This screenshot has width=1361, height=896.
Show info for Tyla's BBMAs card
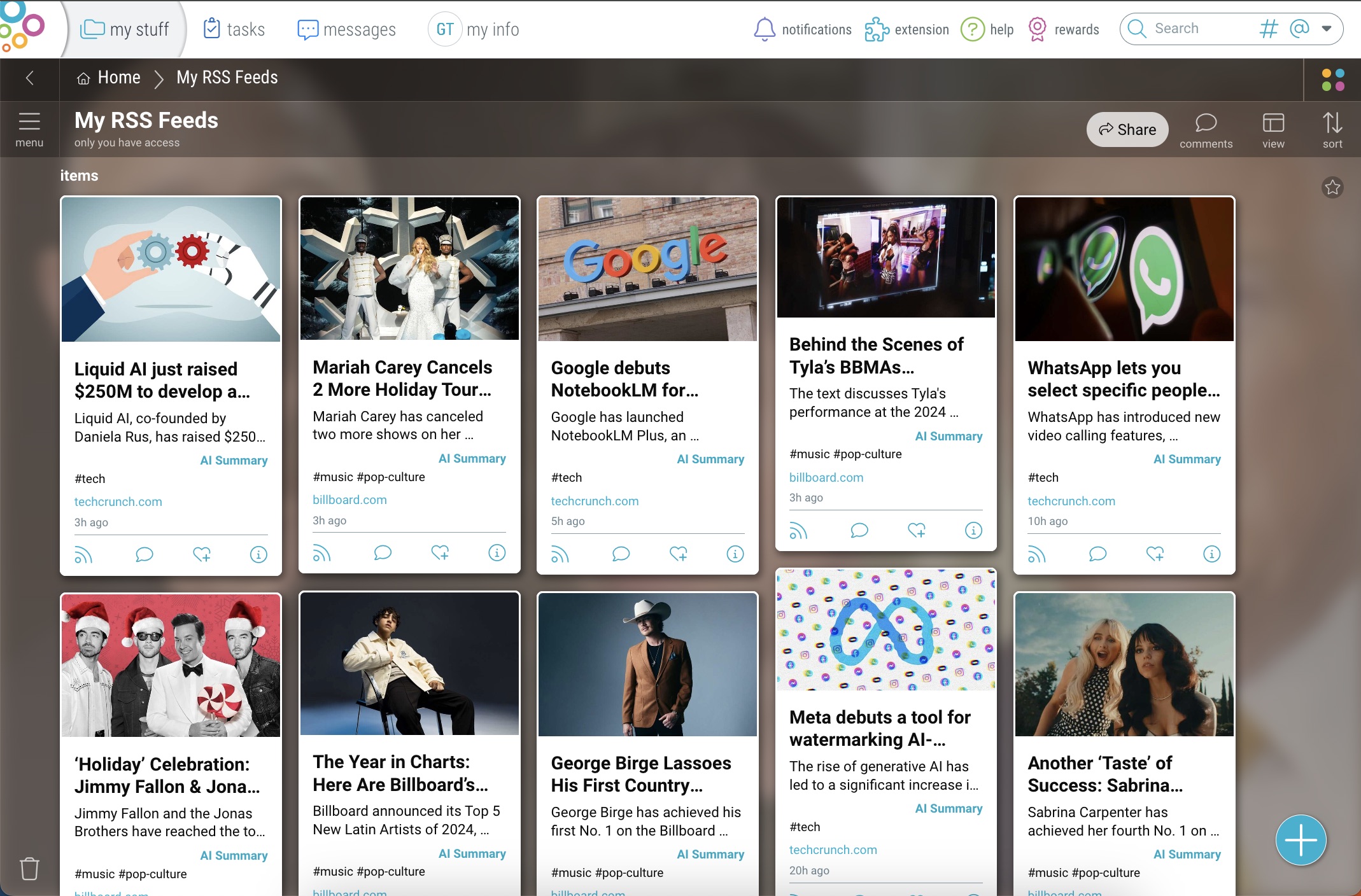(974, 531)
